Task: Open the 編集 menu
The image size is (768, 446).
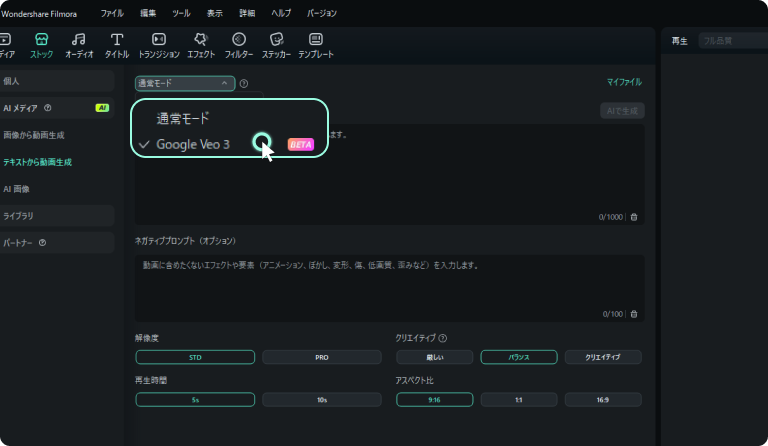Action: click(x=148, y=13)
